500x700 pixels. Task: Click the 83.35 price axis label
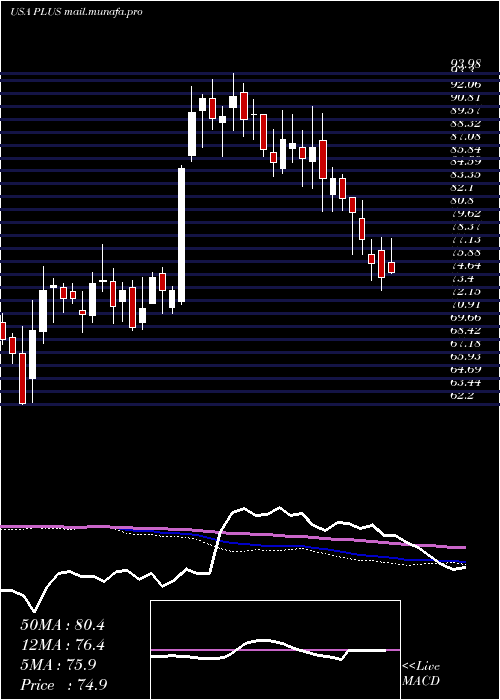(465, 174)
